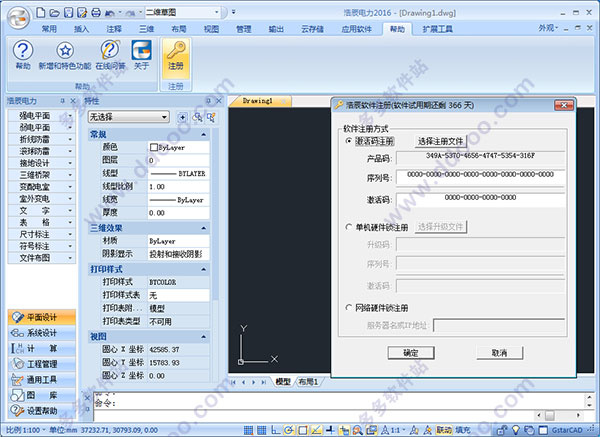600x437 pixels.
Task: Select 平面设计 in the sidebar
Action: [x=42, y=317]
